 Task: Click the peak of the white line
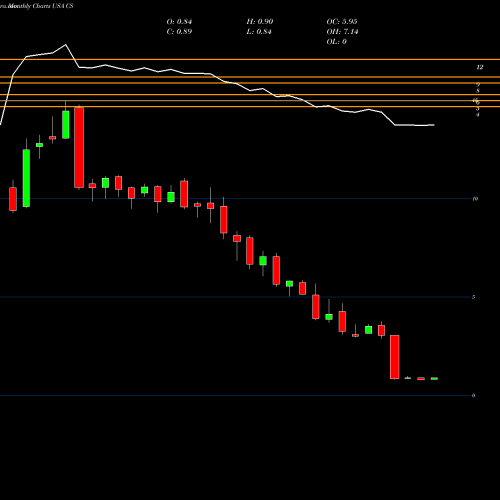tap(65, 45)
